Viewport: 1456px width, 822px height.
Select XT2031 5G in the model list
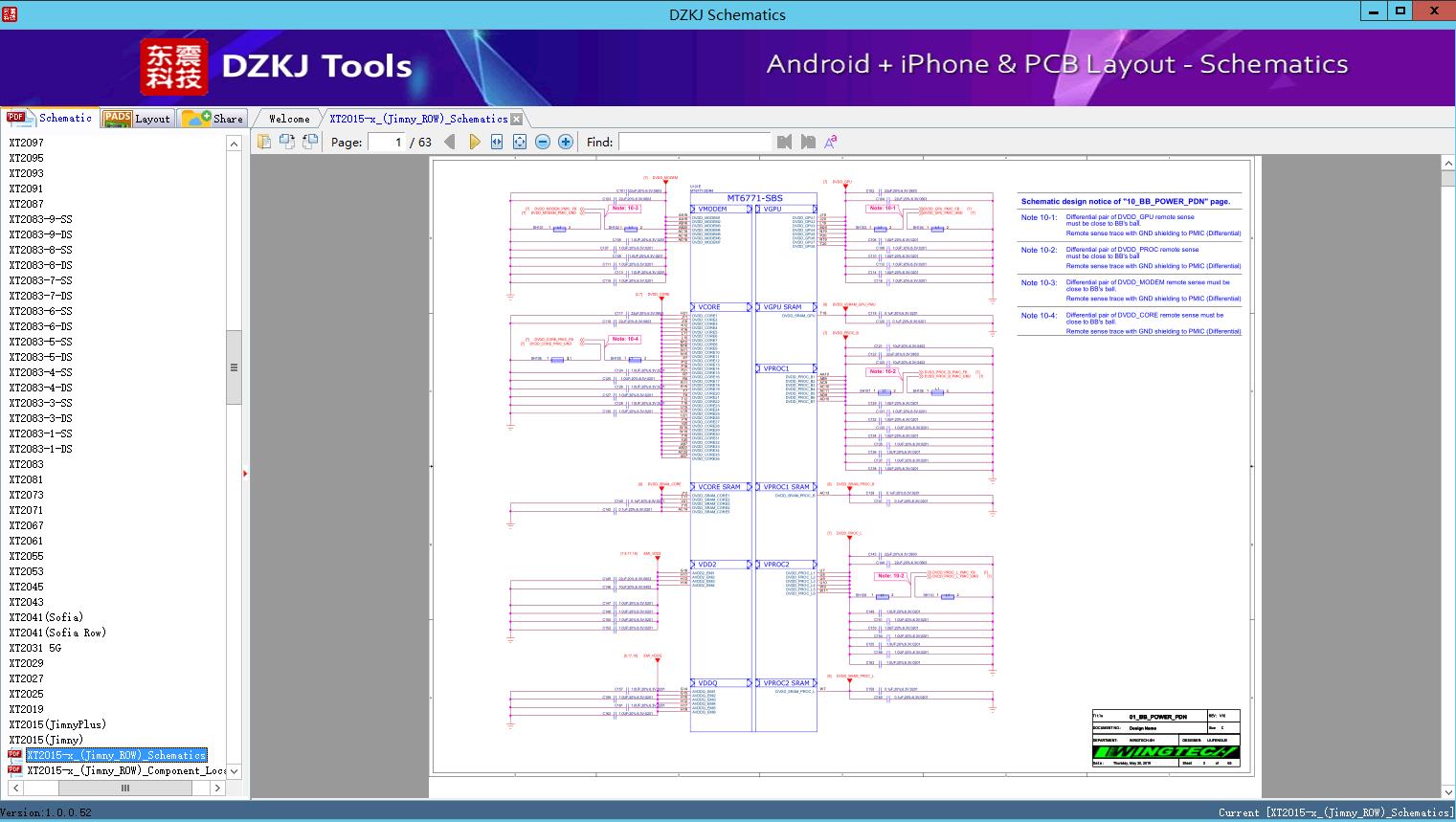pyautogui.click(x=35, y=648)
